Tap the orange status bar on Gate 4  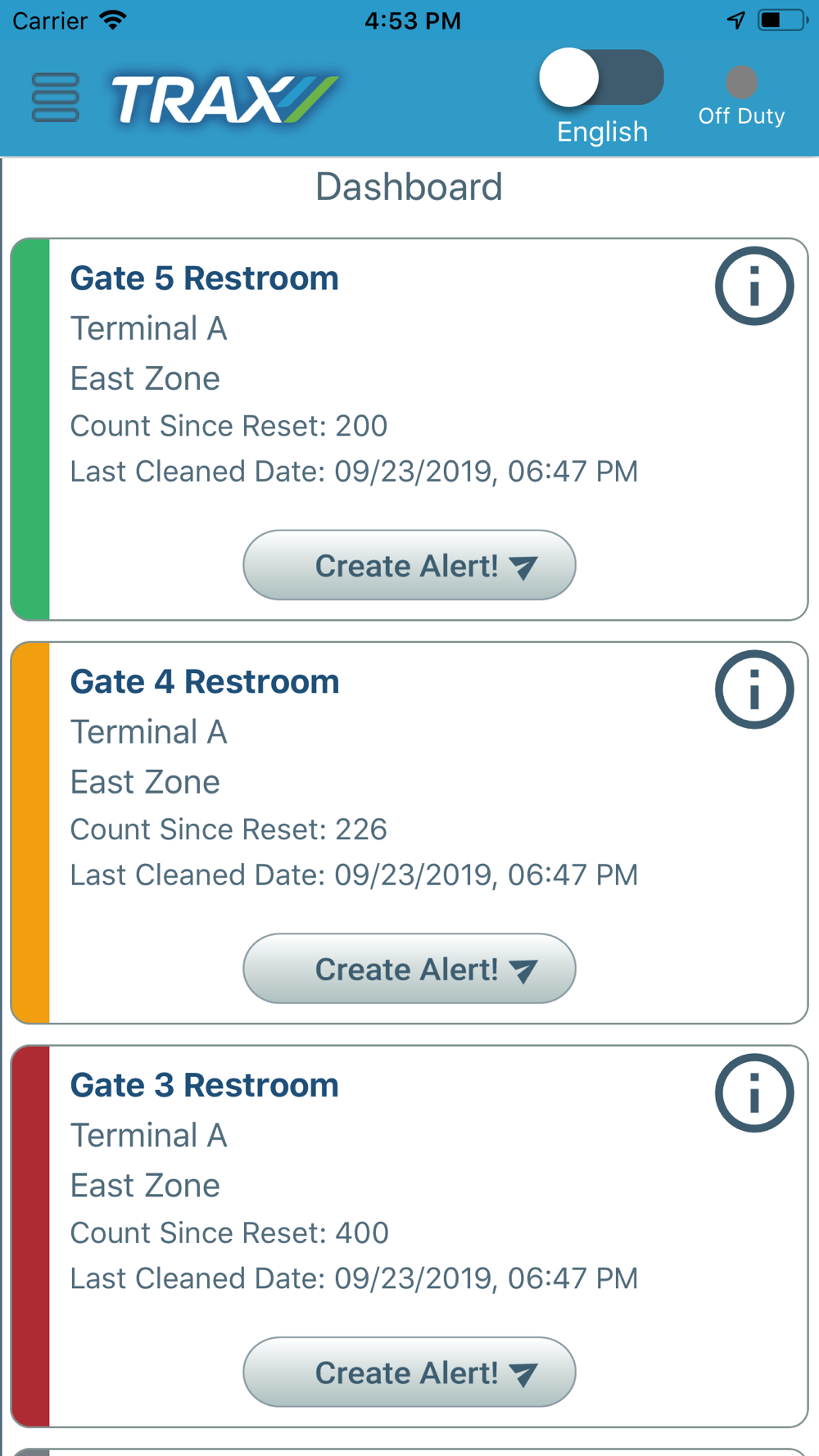click(31, 833)
